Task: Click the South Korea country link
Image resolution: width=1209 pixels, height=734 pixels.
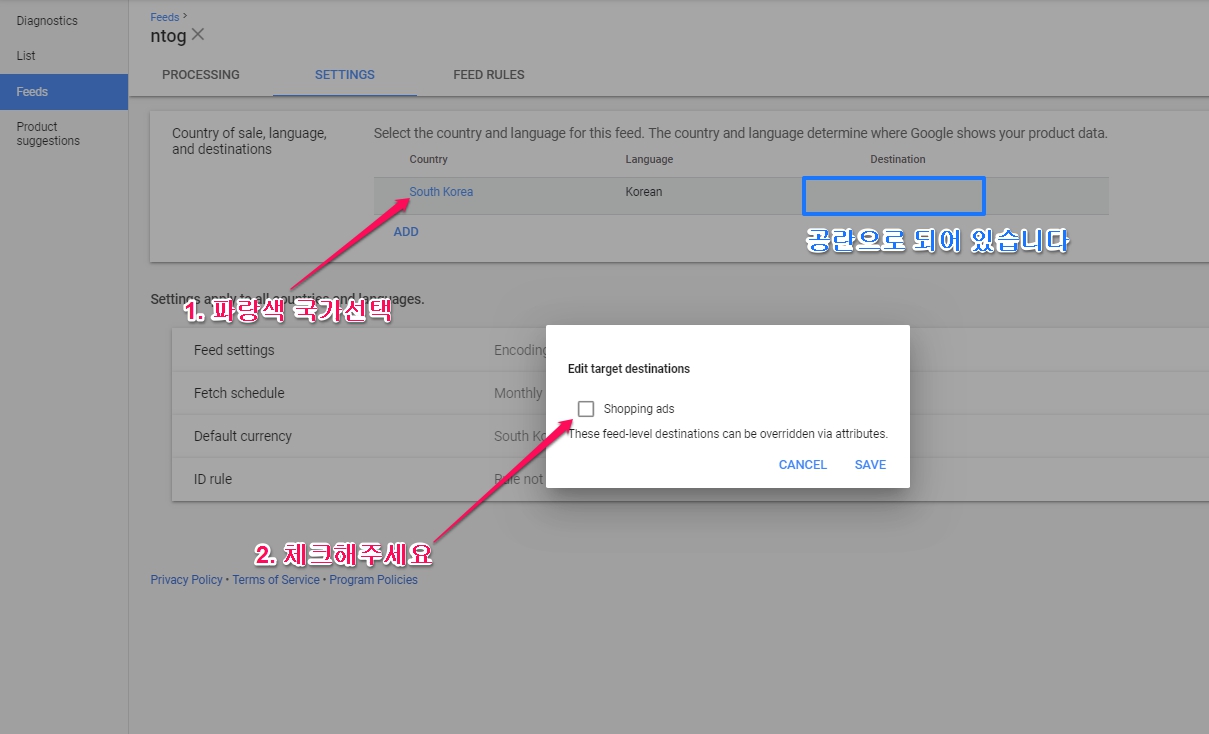Action: (x=441, y=192)
